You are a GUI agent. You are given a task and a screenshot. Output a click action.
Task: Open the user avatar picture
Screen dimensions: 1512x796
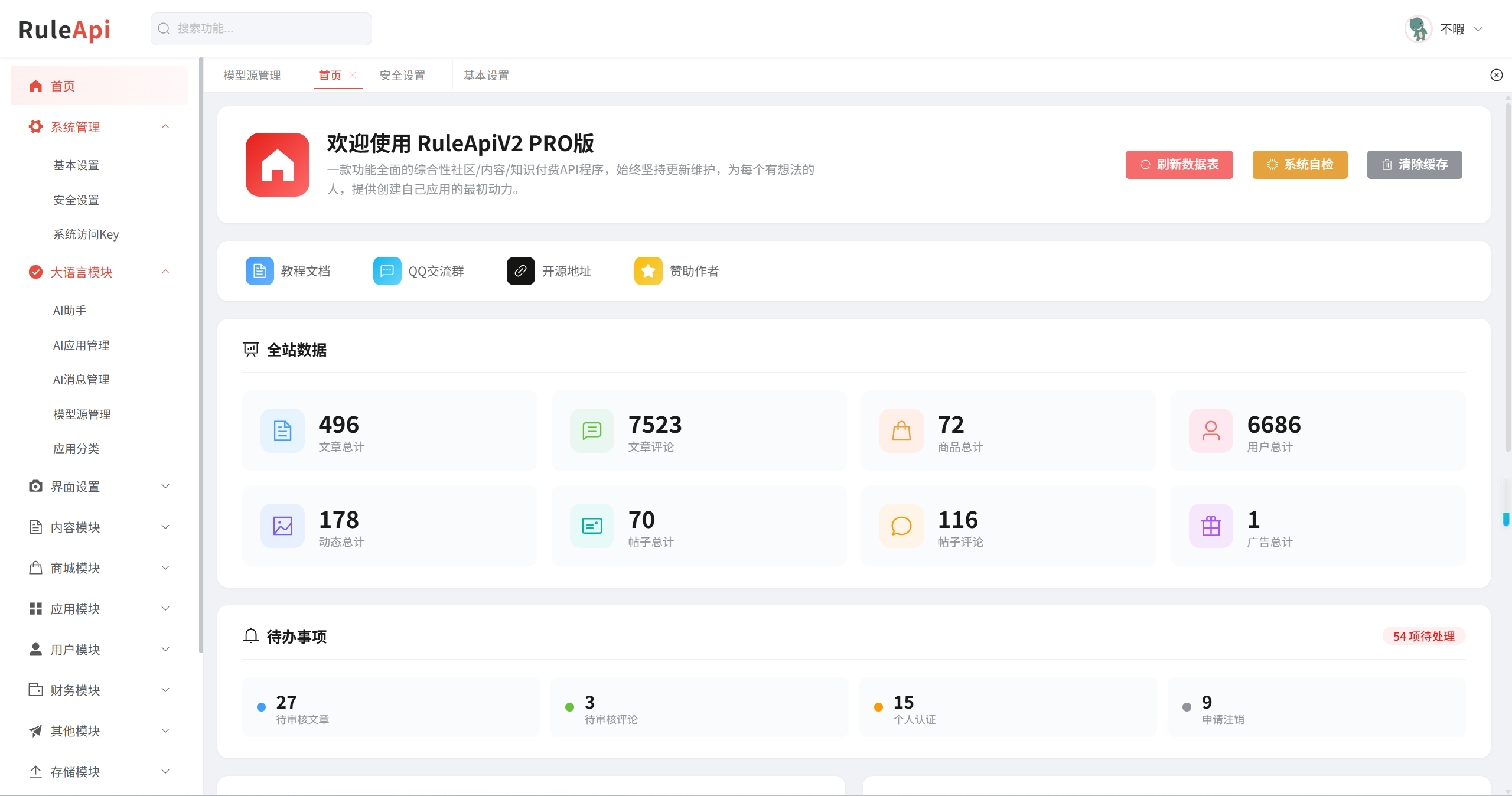point(1418,29)
